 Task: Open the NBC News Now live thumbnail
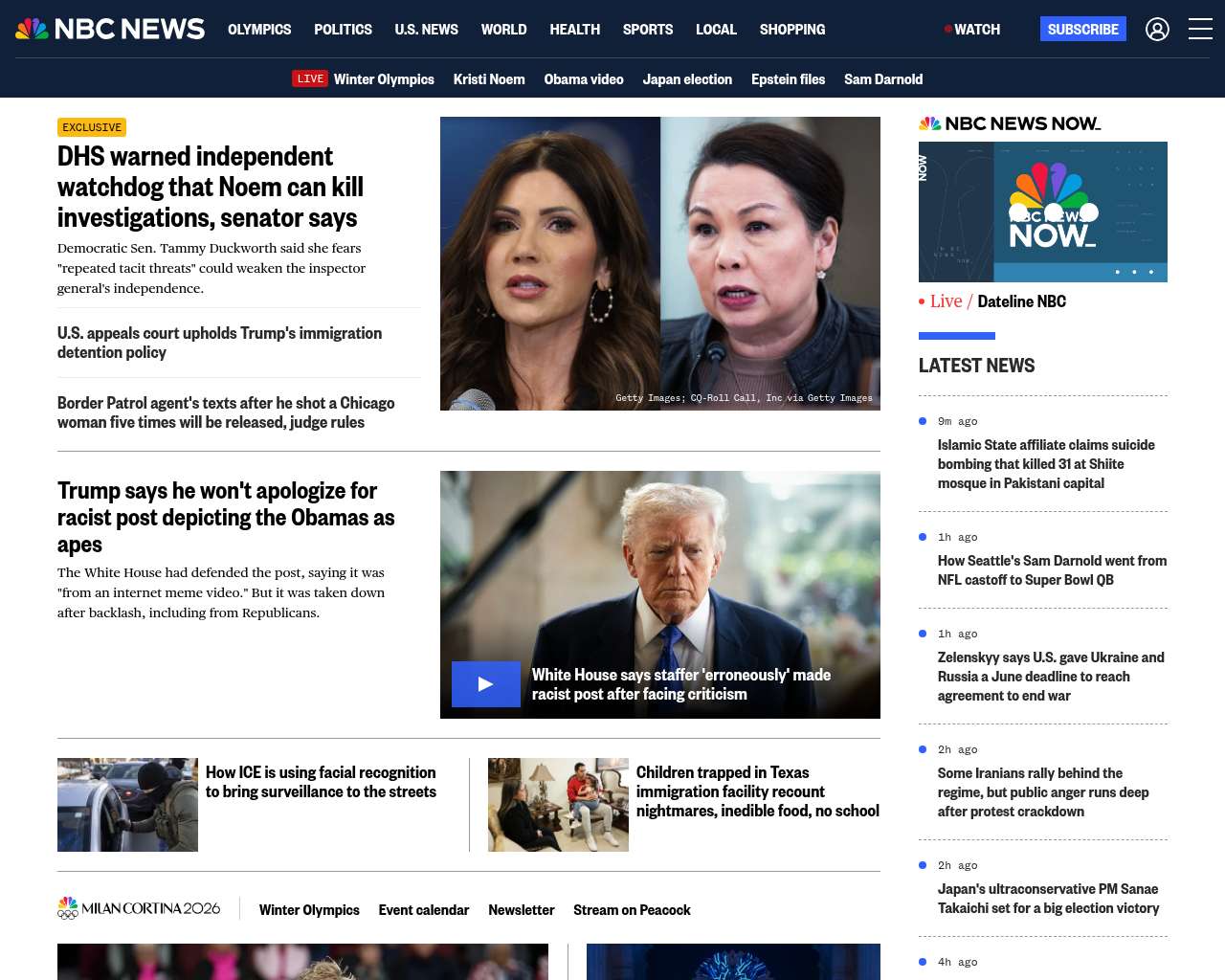1042,212
